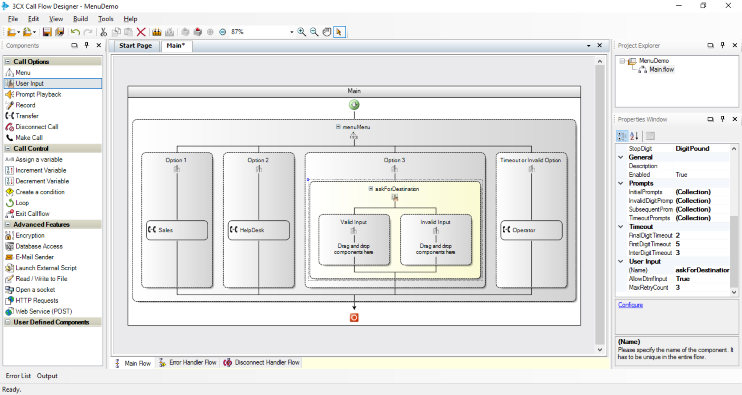Select the Sales transfer component

[x=177, y=230]
